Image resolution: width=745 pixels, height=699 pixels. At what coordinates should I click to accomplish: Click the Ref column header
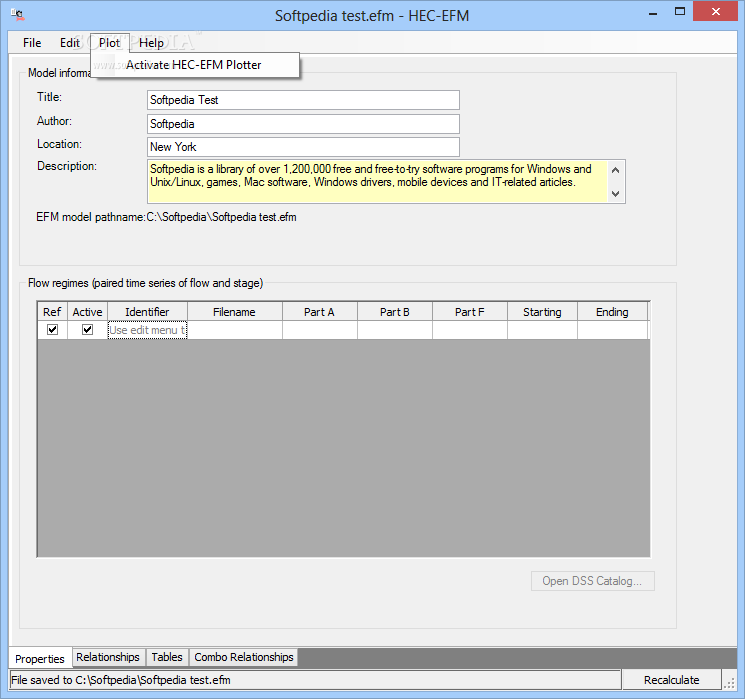52,312
